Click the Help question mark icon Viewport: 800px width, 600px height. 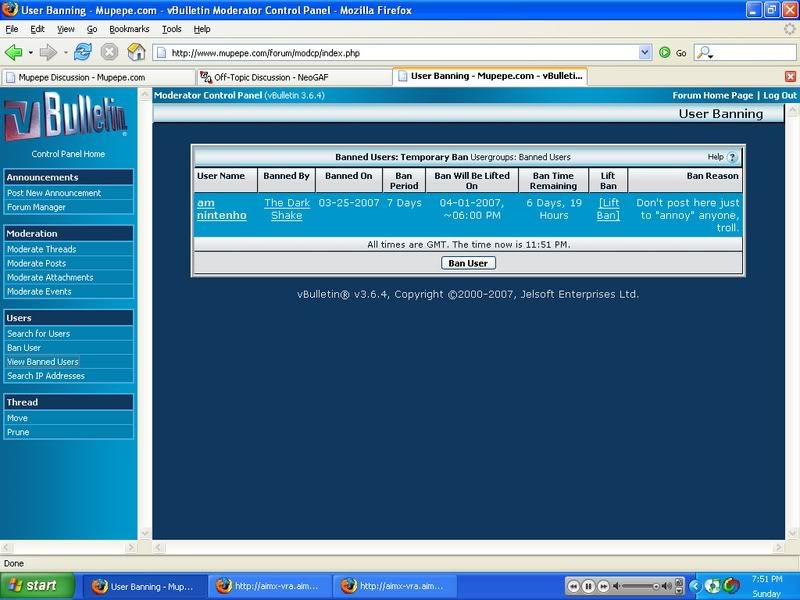coord(732,157)
